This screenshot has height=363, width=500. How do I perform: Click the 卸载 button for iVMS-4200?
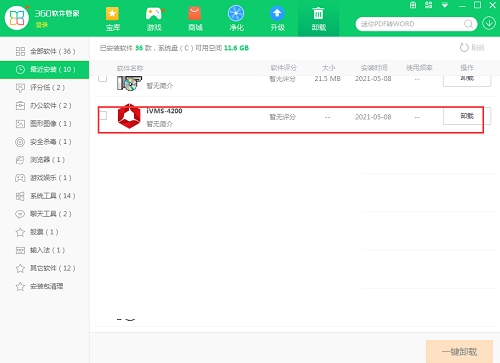(467, 116)
